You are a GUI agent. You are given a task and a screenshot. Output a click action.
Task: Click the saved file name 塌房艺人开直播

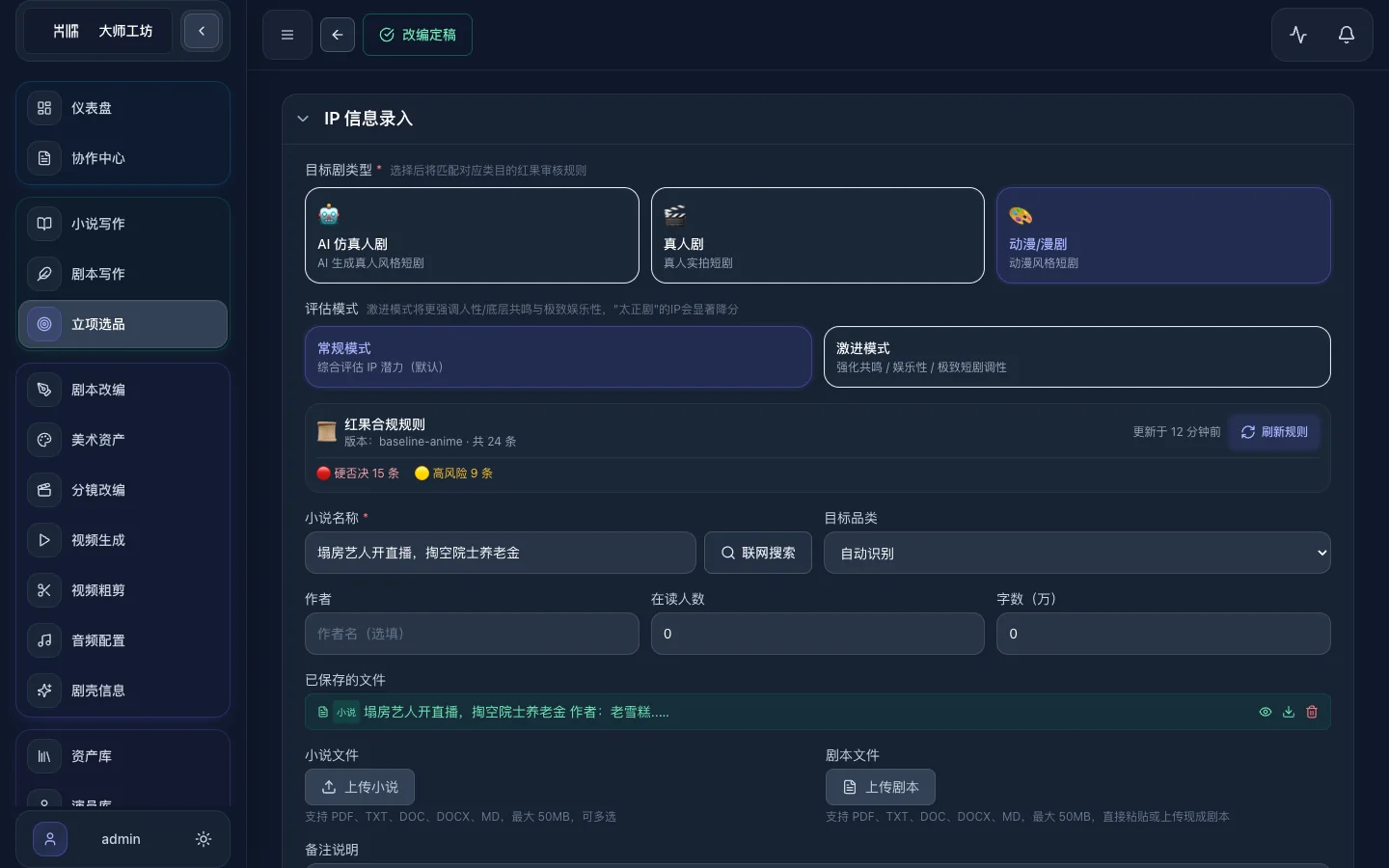(x=516, y=712)
